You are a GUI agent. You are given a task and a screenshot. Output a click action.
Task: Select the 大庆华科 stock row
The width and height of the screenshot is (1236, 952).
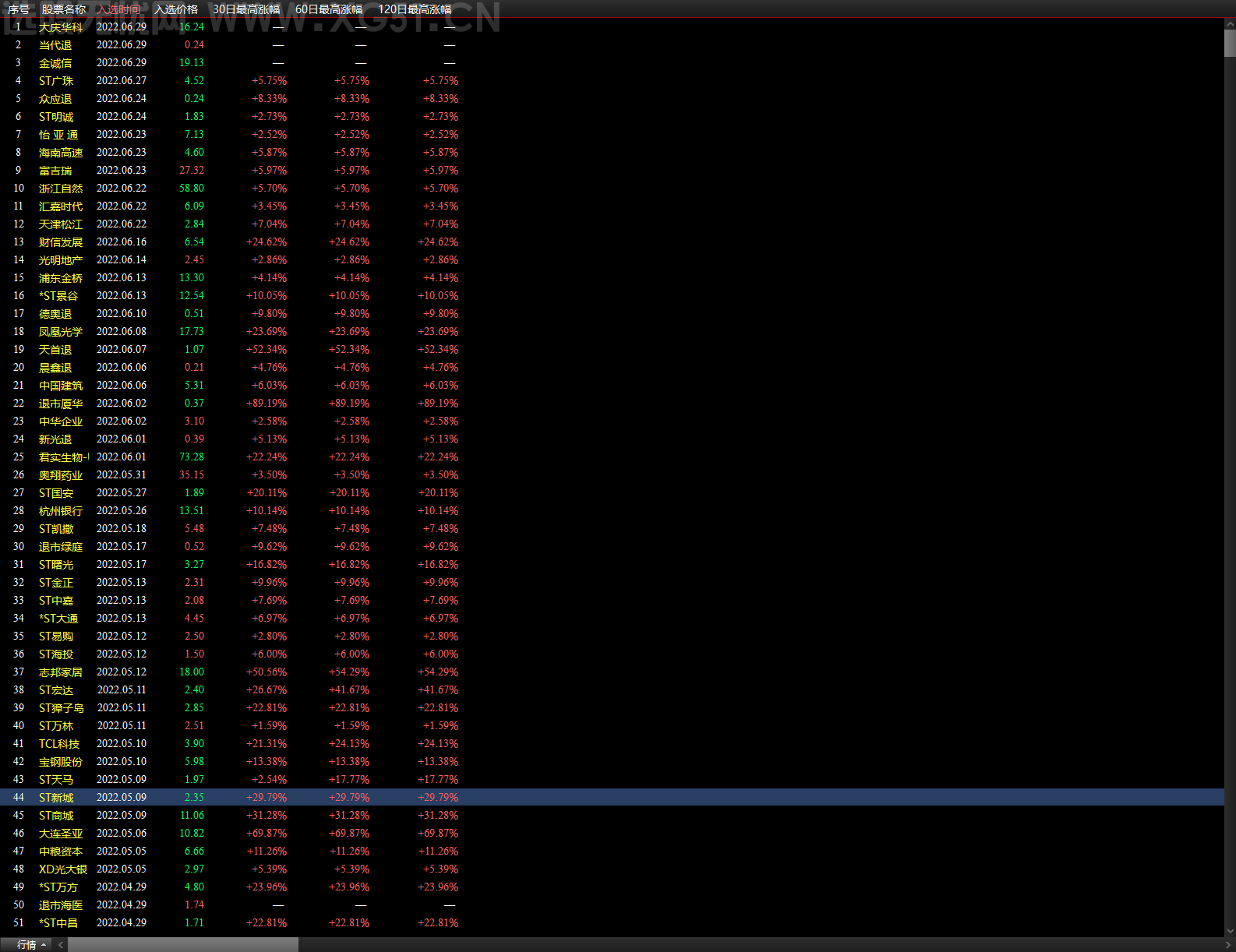pos(612,27)
